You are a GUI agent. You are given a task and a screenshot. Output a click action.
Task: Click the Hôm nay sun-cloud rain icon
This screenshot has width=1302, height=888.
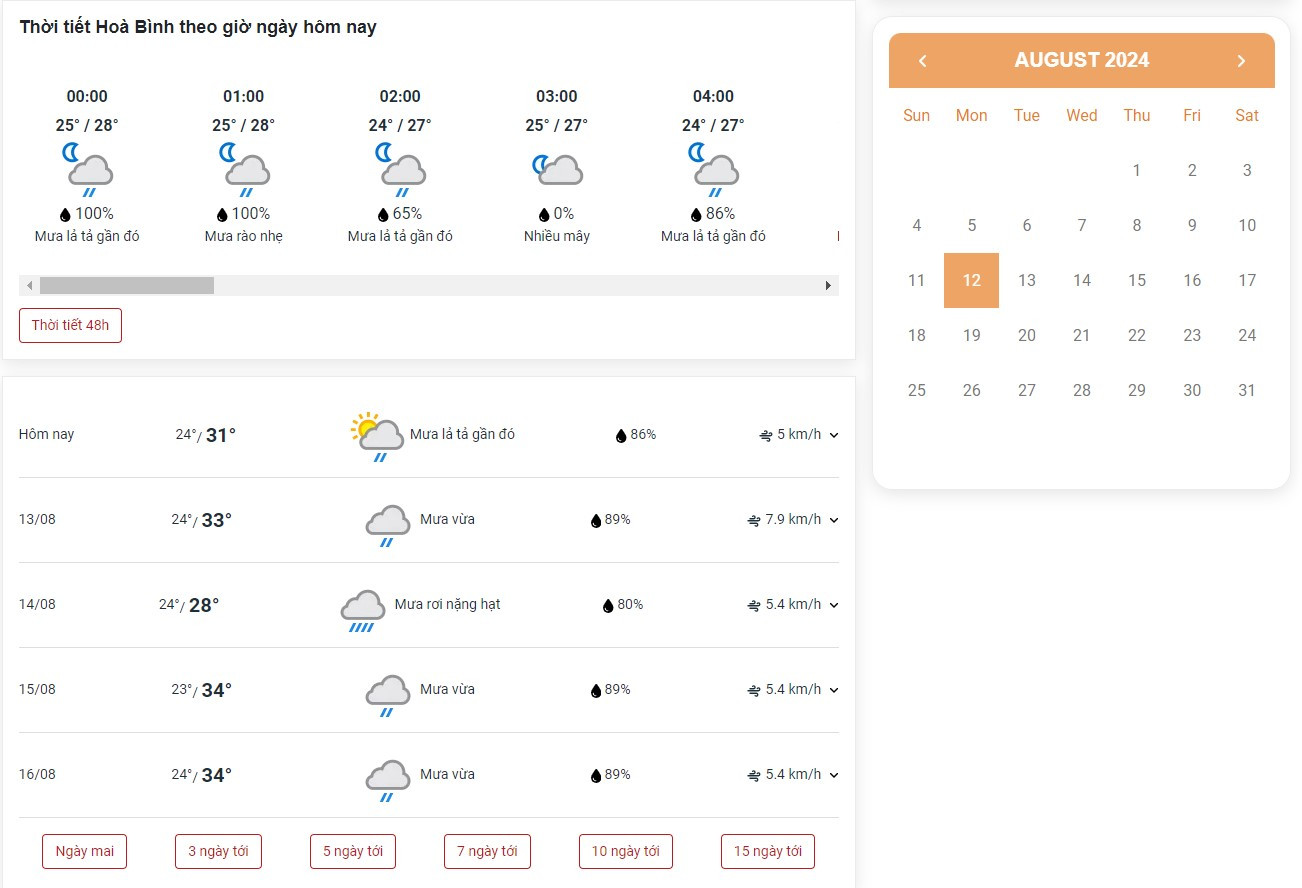[x=377, y=436]
